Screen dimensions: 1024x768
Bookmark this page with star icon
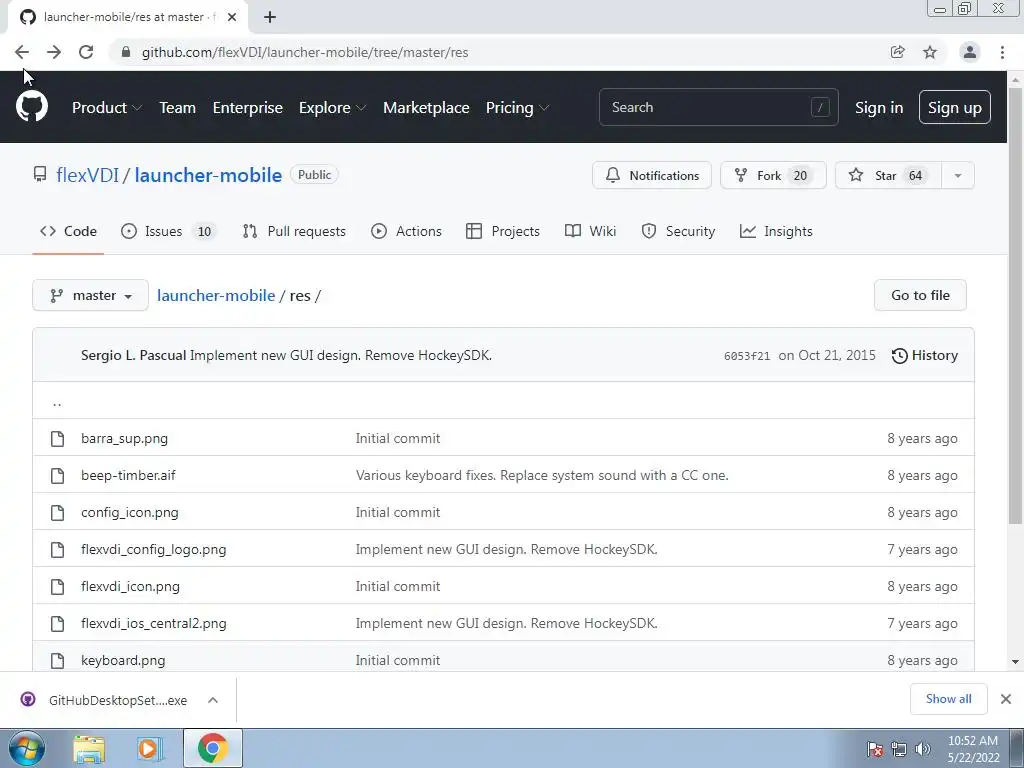point(930,52)
